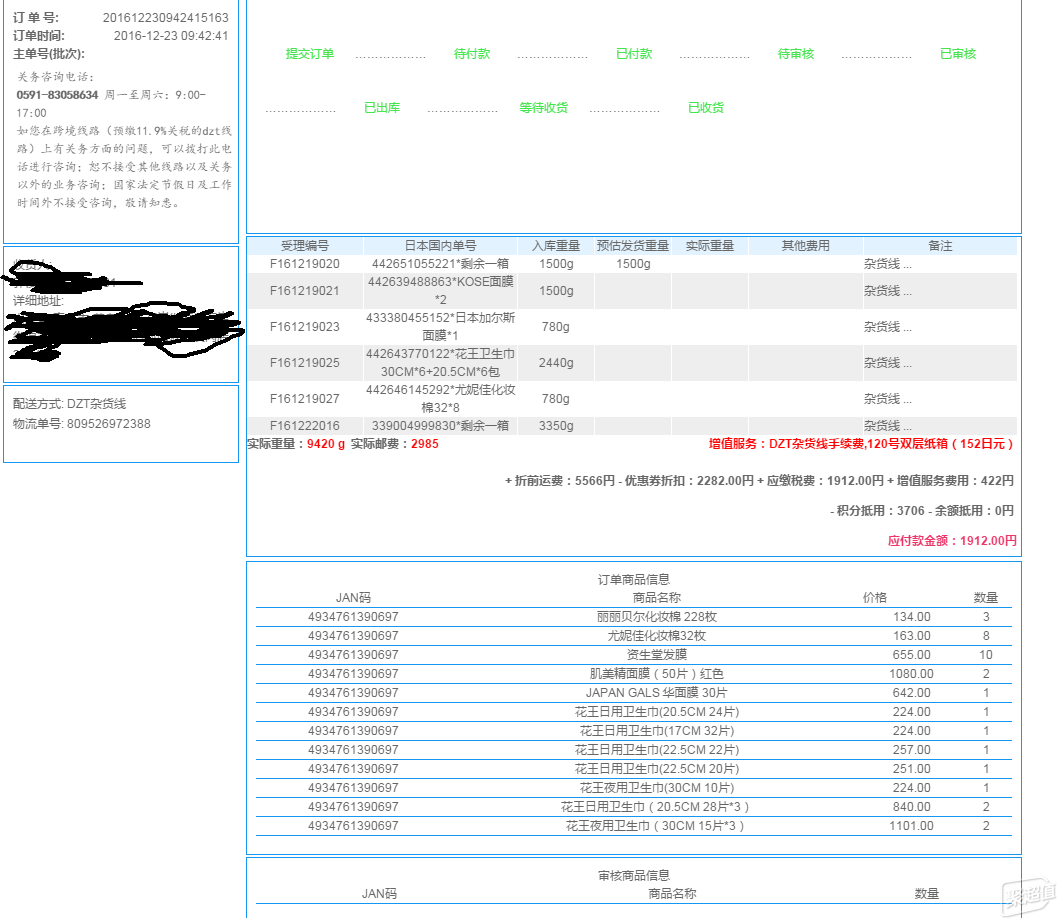
Task: Click the 已付款 progress step
Action: [634, 54]
